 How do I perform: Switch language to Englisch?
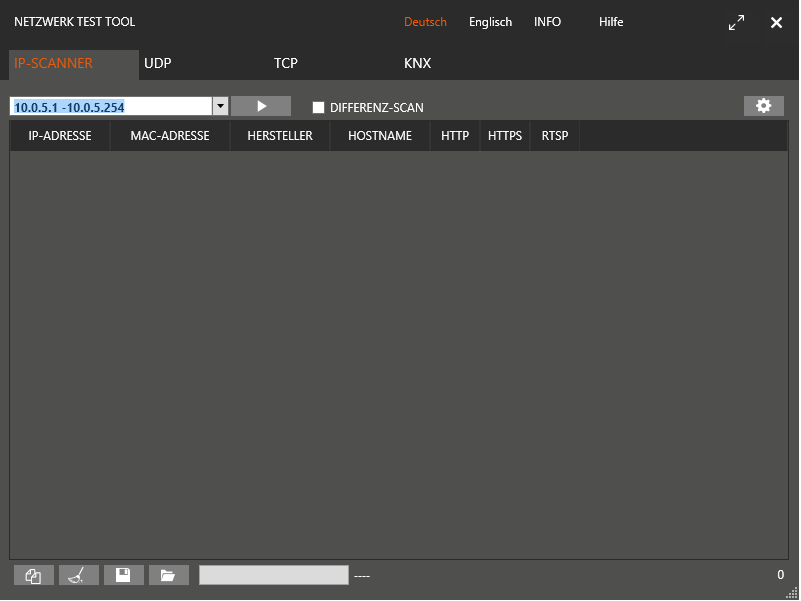pos(490,22)
